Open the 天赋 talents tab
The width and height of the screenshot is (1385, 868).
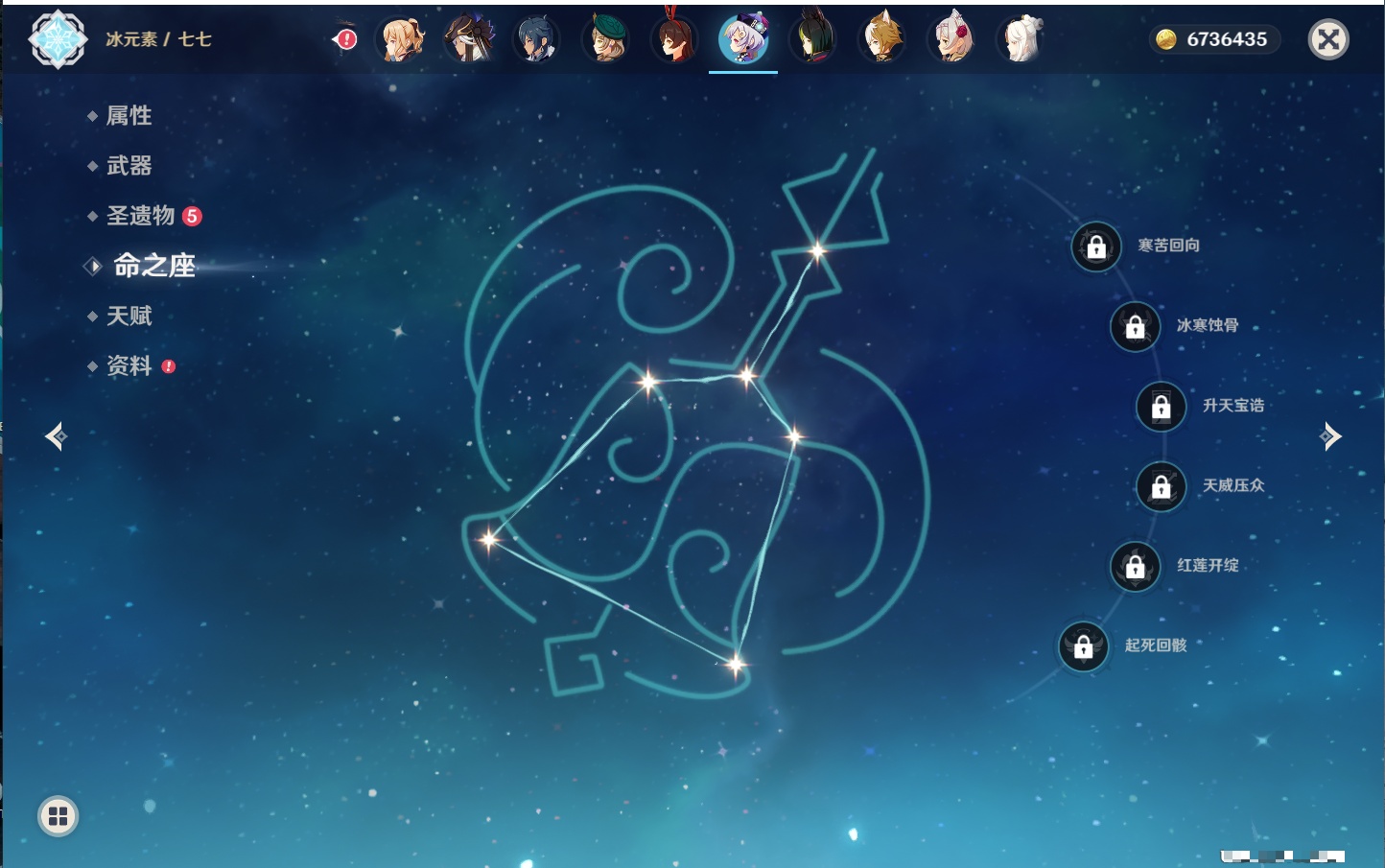point(129,316)
